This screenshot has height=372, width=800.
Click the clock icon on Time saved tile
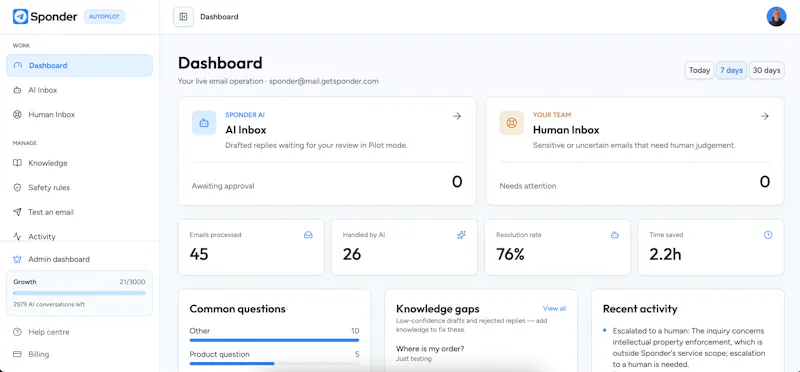coord(768,235)
